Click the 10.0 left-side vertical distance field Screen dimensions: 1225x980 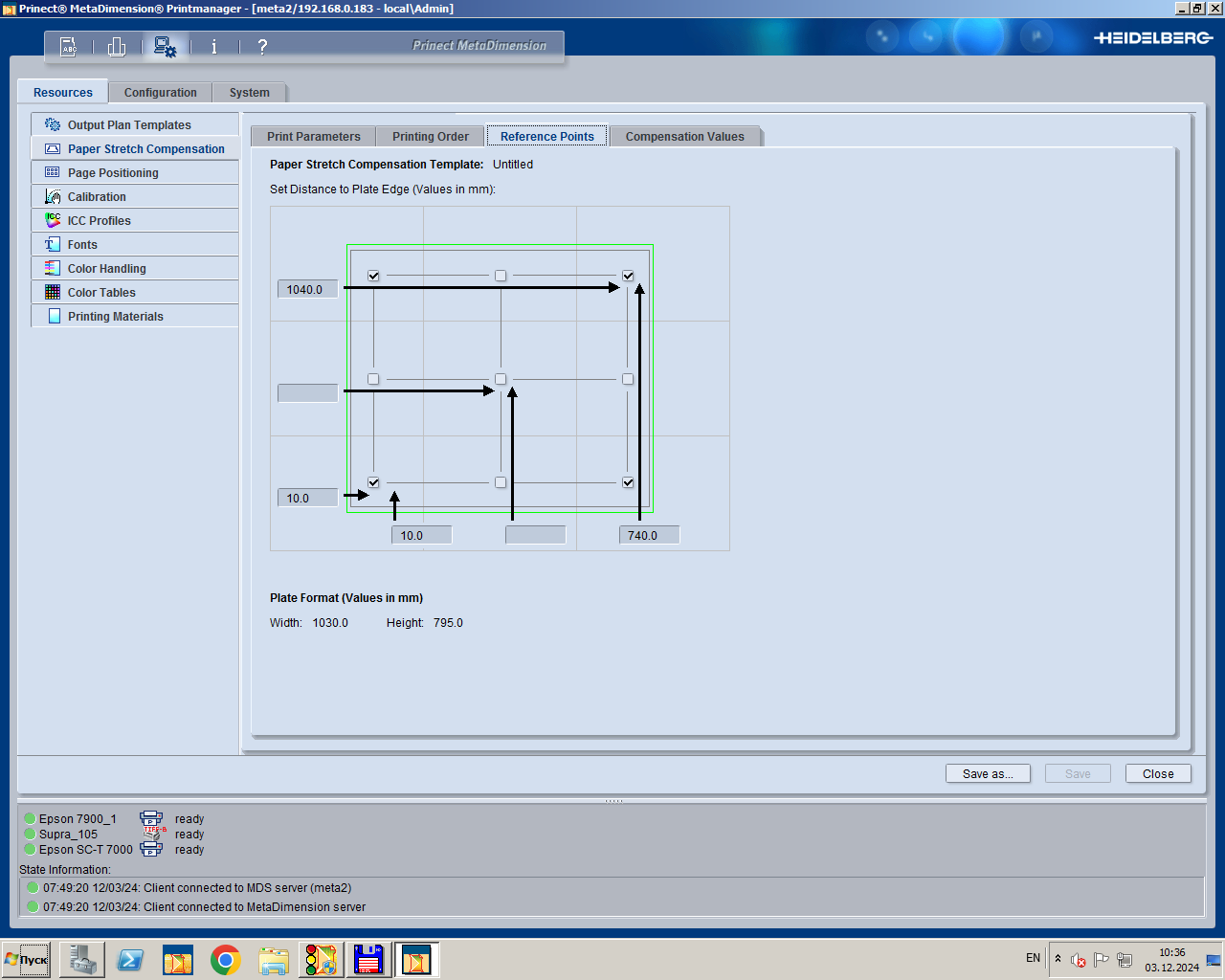click(307, 498)
